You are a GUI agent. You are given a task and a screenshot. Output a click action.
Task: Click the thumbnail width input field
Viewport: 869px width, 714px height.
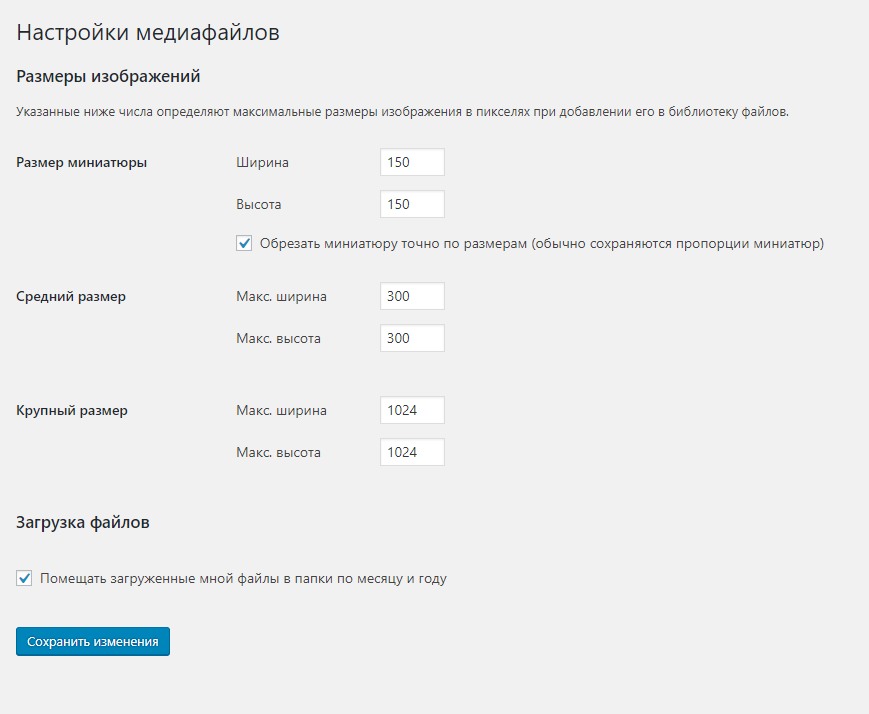412,162
